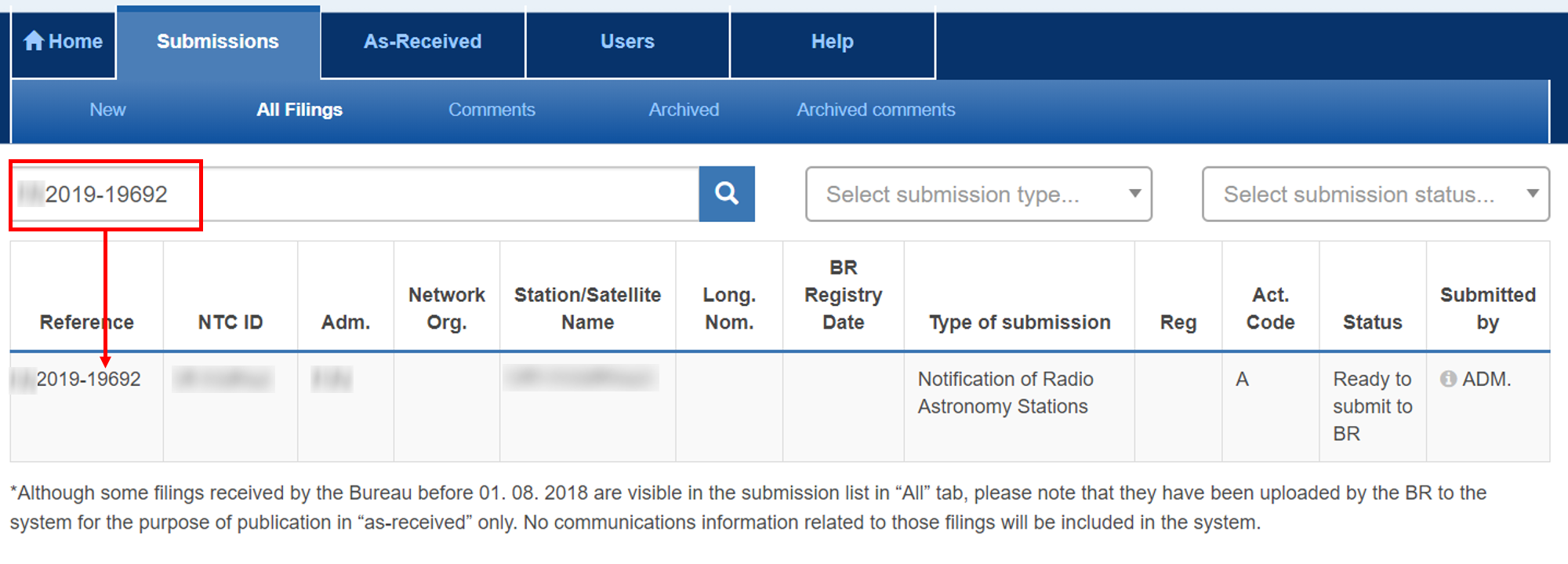Open the Users tab

point(627,42)
